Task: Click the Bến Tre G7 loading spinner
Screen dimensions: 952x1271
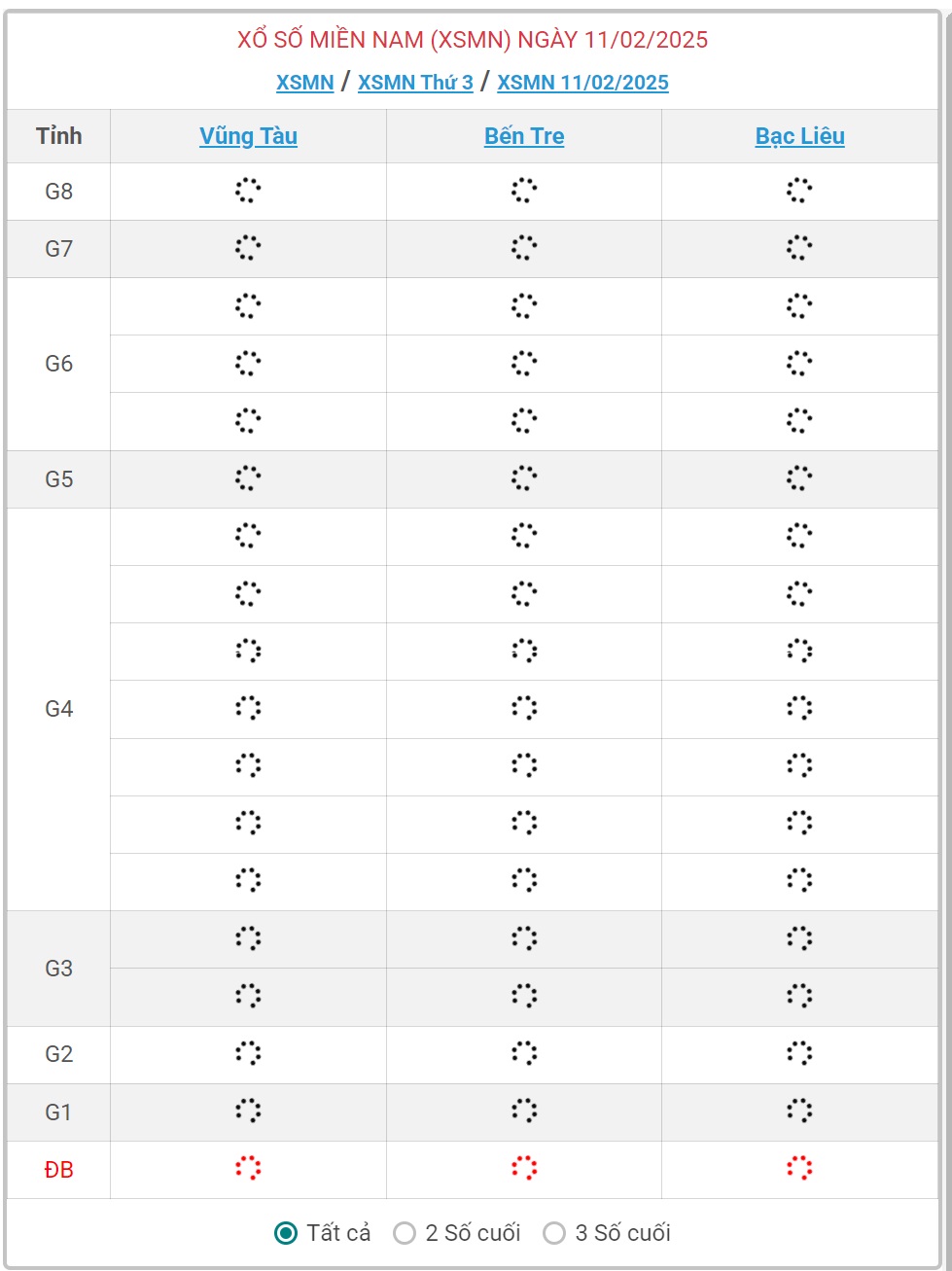Action: [x=524, y=248]
